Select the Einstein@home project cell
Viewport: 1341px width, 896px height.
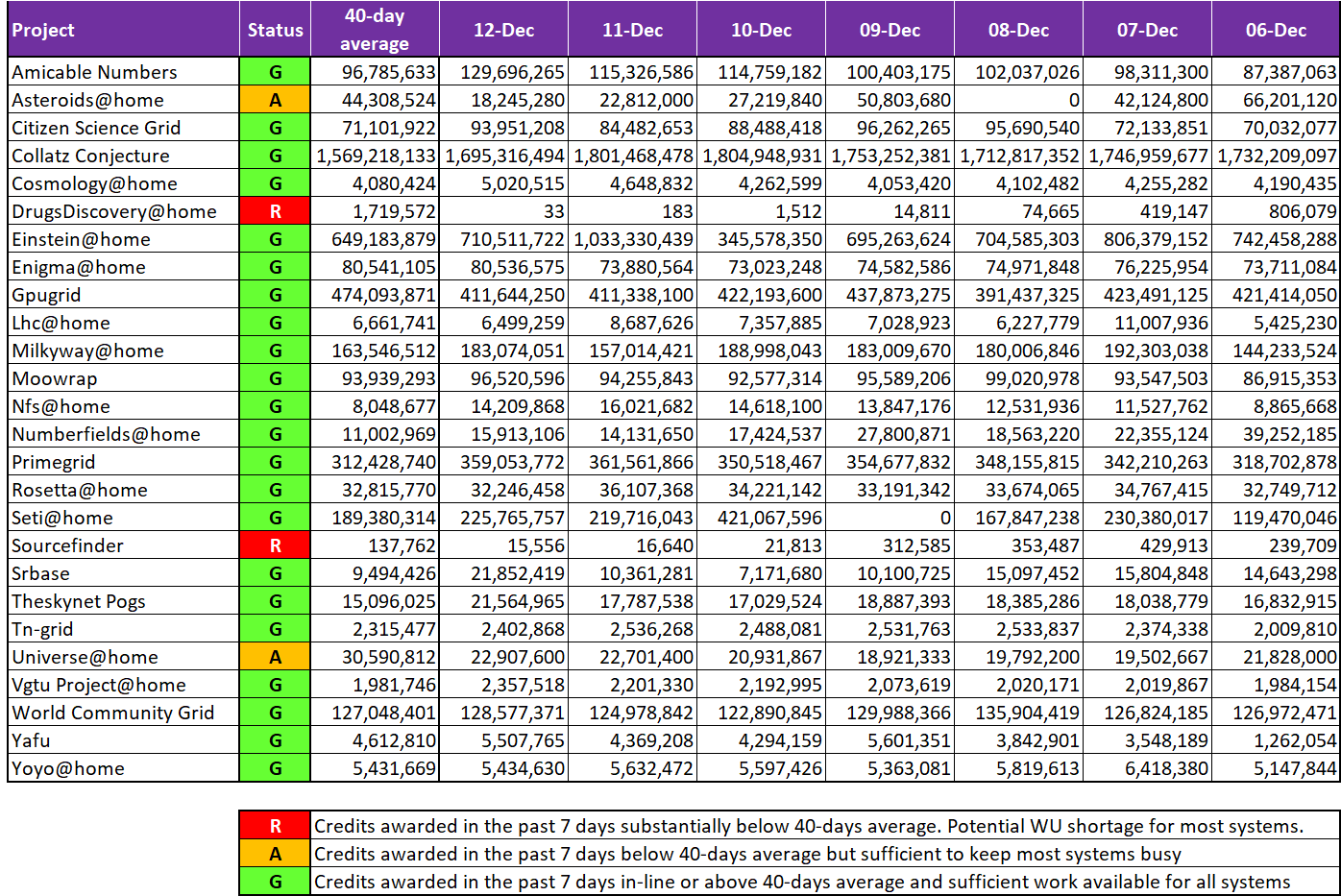coord(124,239)
